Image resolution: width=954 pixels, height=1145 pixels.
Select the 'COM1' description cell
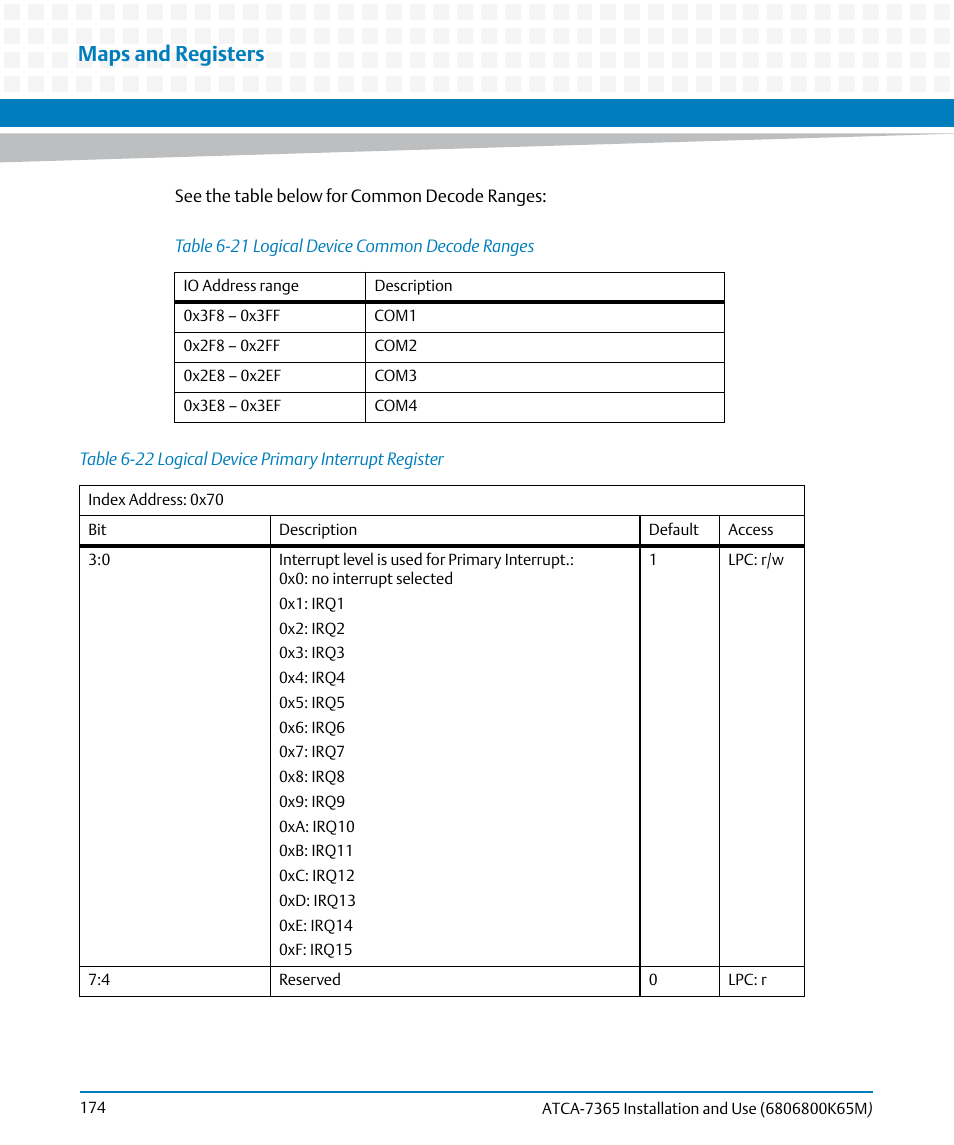[544, 317]
